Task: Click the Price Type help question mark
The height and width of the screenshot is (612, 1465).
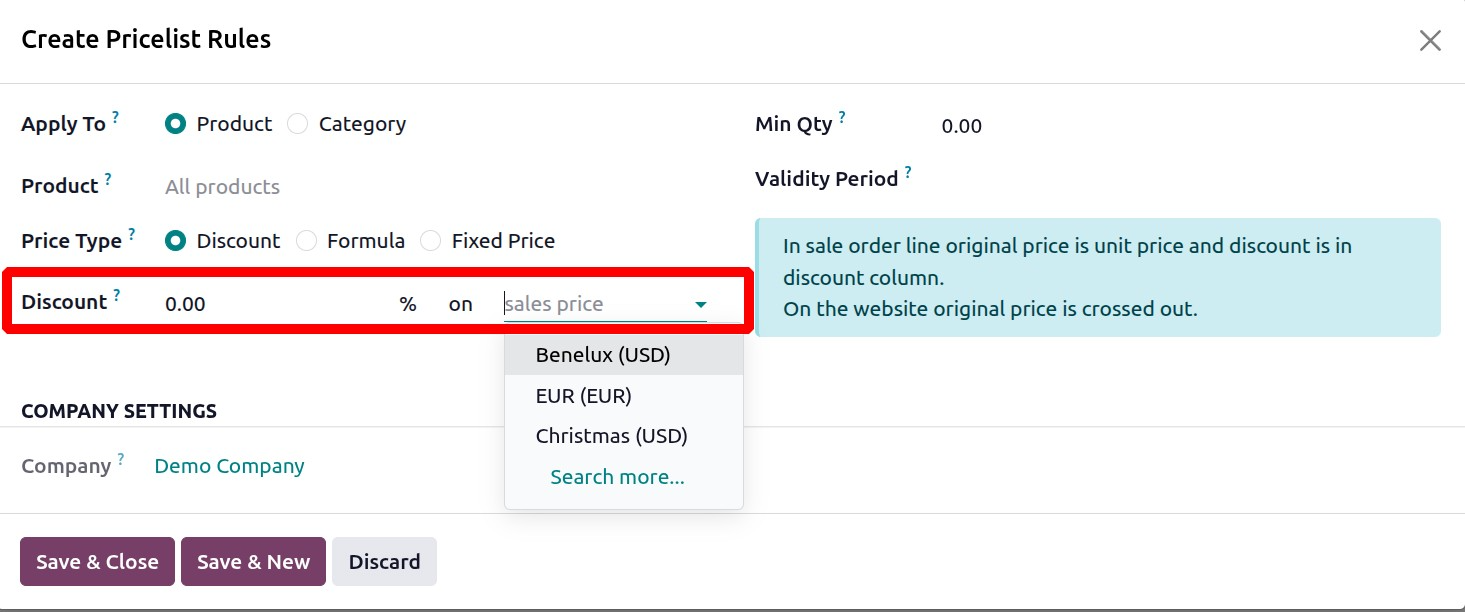Action: coord(132,235)
